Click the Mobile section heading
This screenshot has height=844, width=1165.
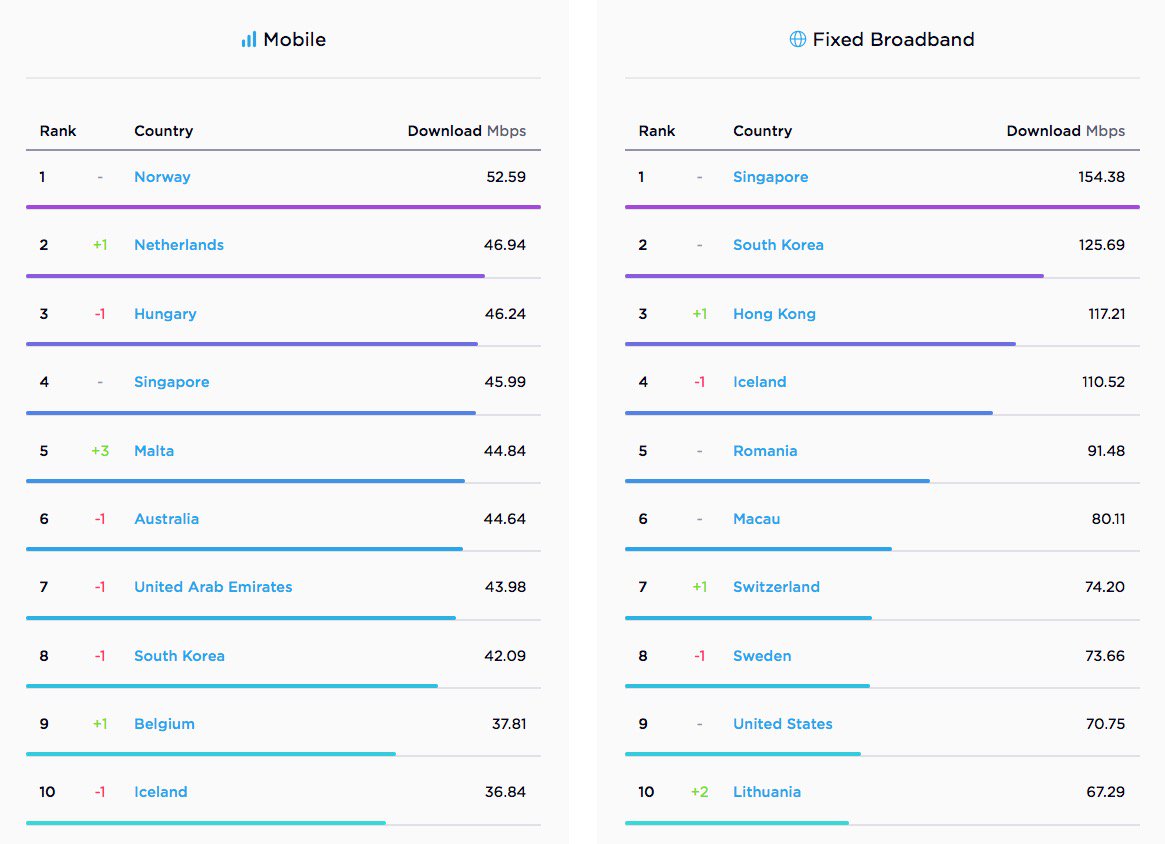point(294,40)
